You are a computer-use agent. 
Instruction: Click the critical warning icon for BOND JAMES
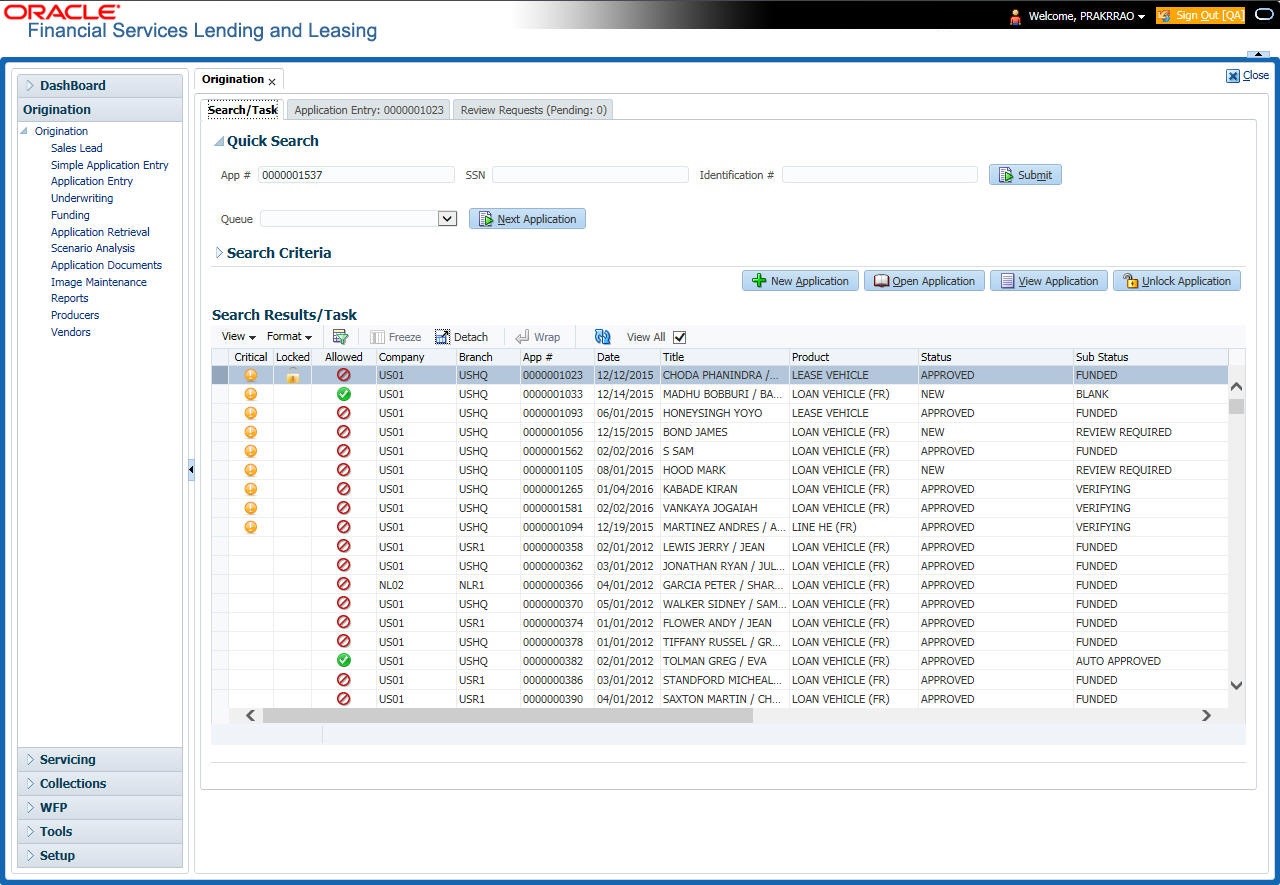click(x=250, y=432)
